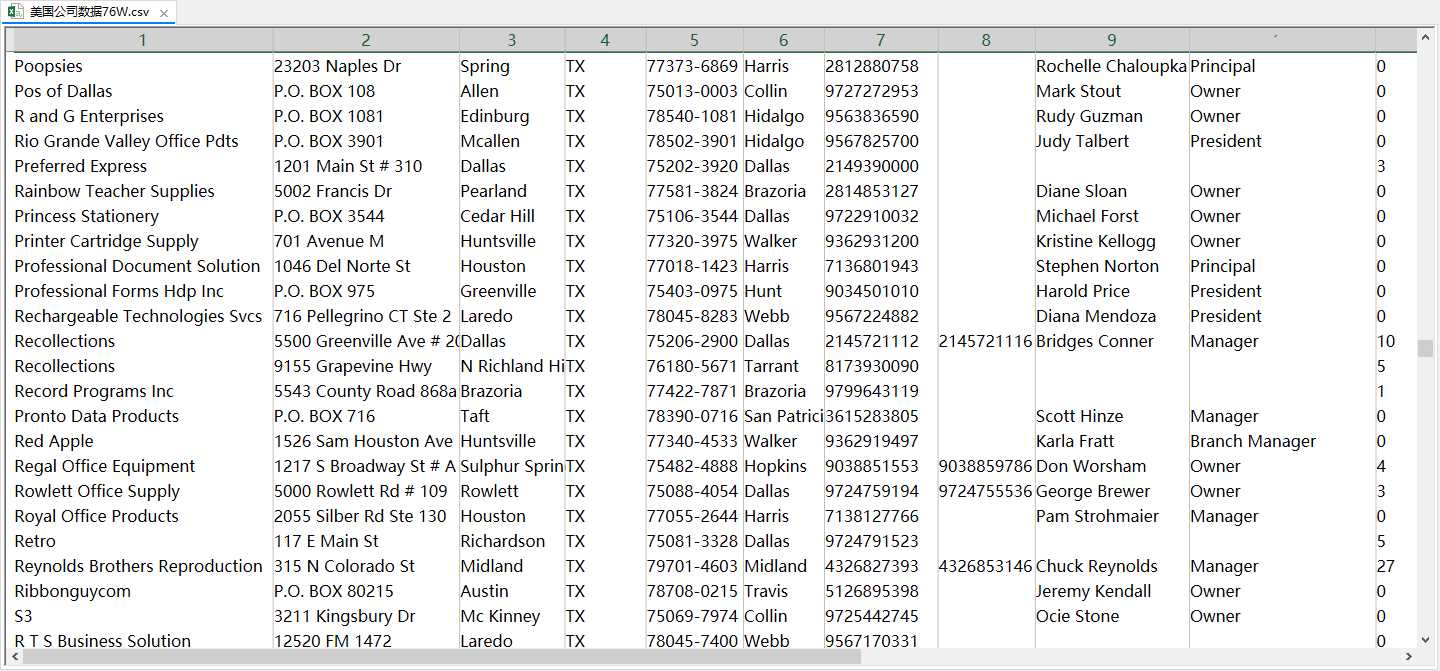Close the 美国公司数据76W.csv tab
This screenshot has width=1440, height=671.
tap(164, 13)
